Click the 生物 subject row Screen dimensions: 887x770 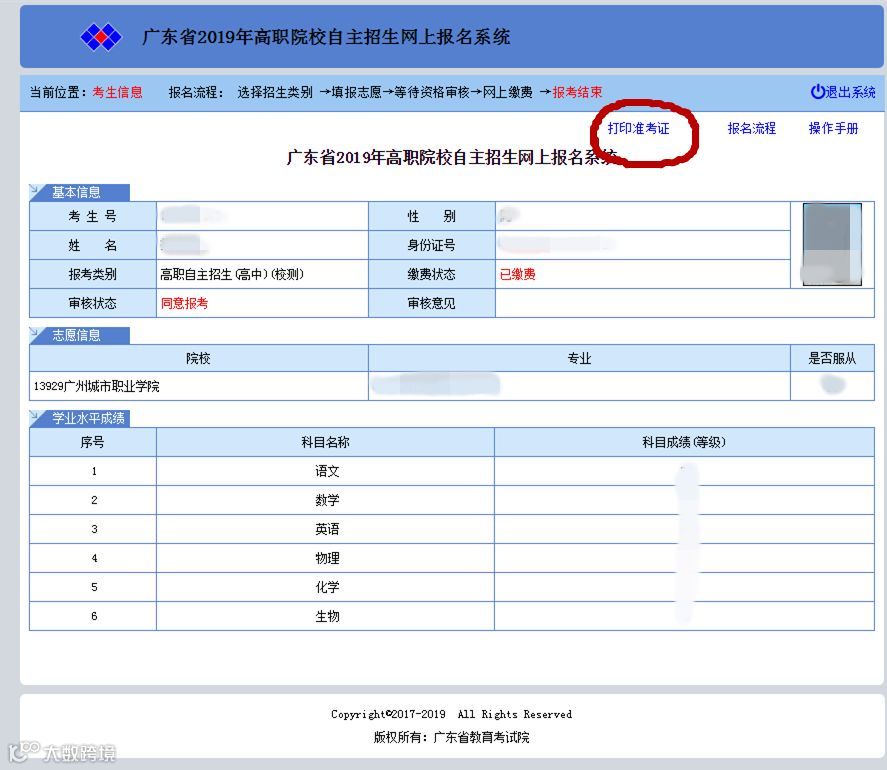tap(451, 616)
